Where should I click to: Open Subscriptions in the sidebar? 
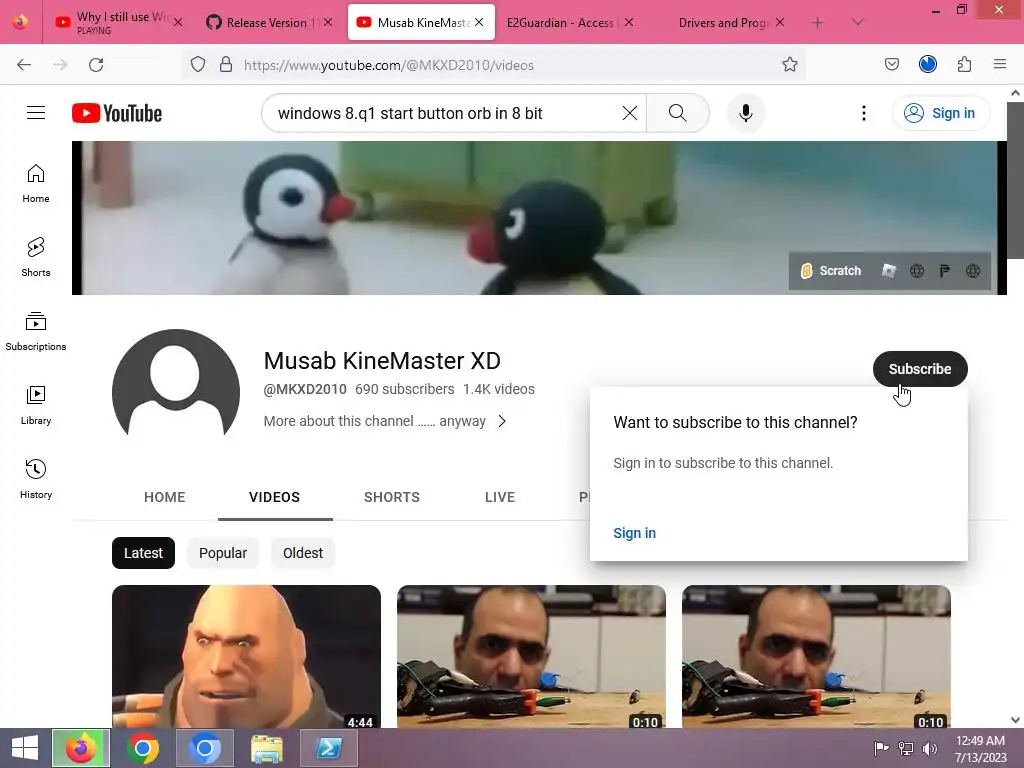tap(36, 331)
